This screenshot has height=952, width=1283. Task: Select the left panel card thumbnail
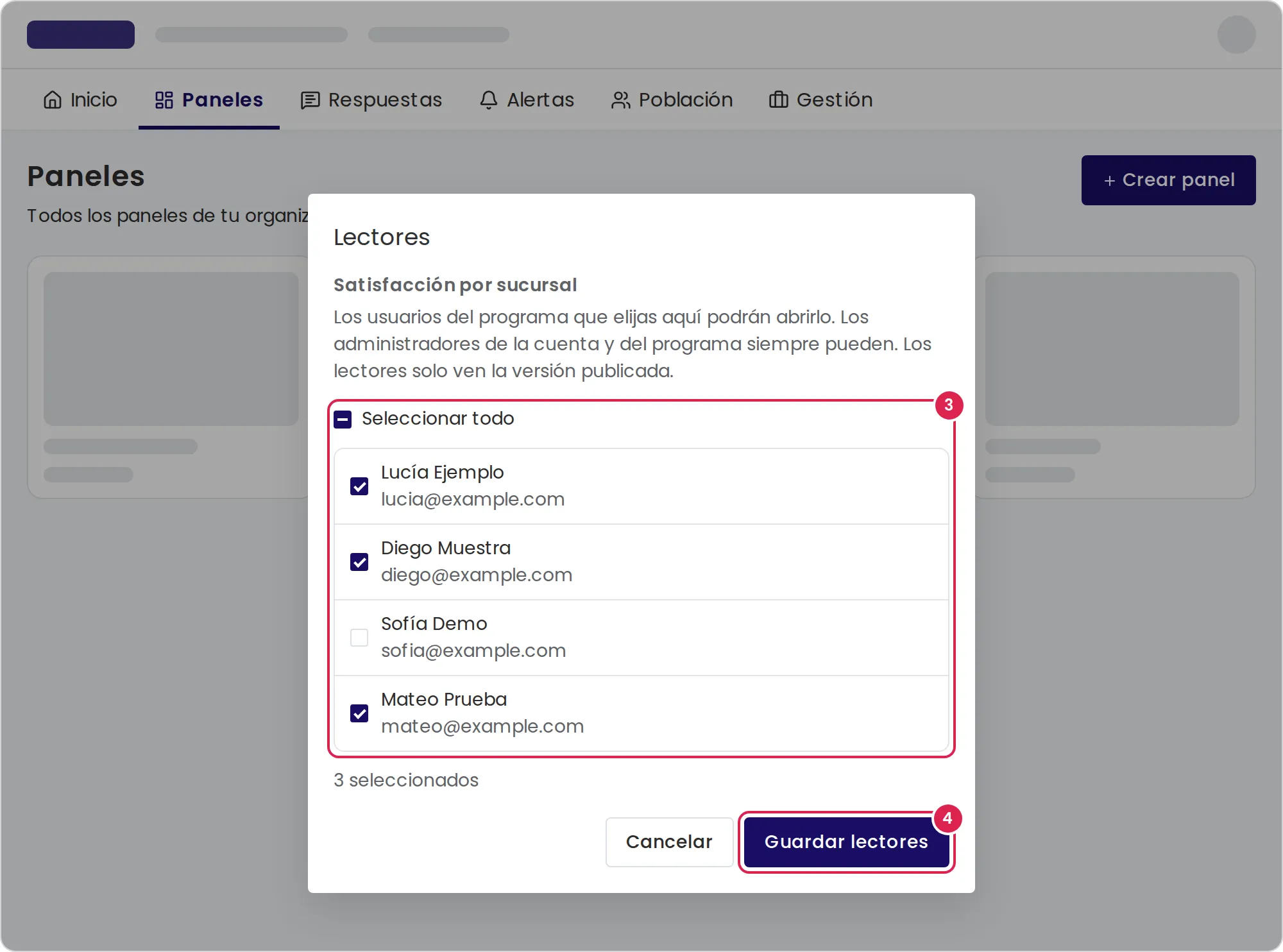click(x=171, y=349)
